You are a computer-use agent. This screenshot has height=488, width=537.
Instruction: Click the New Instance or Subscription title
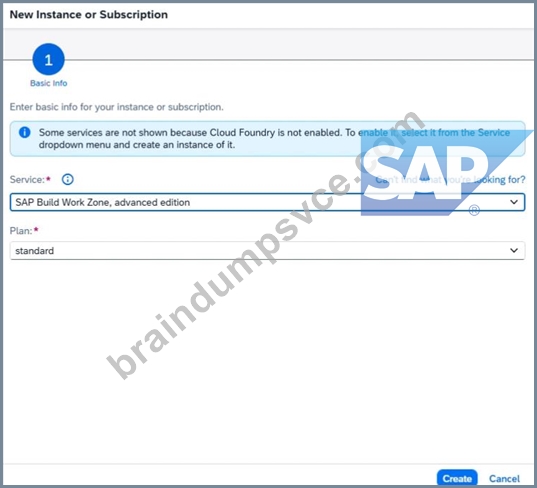tap(89, 15)
